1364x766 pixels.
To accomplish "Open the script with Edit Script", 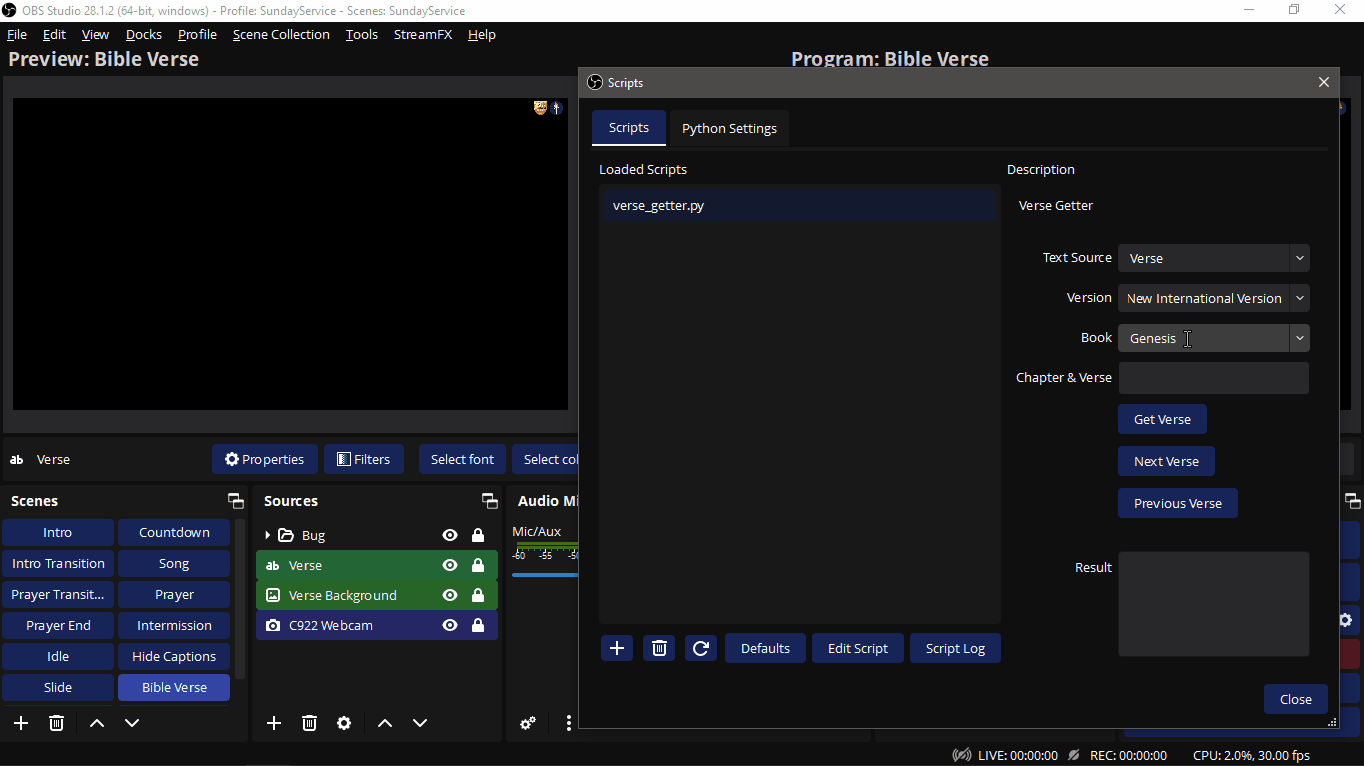I will point(857,648).
